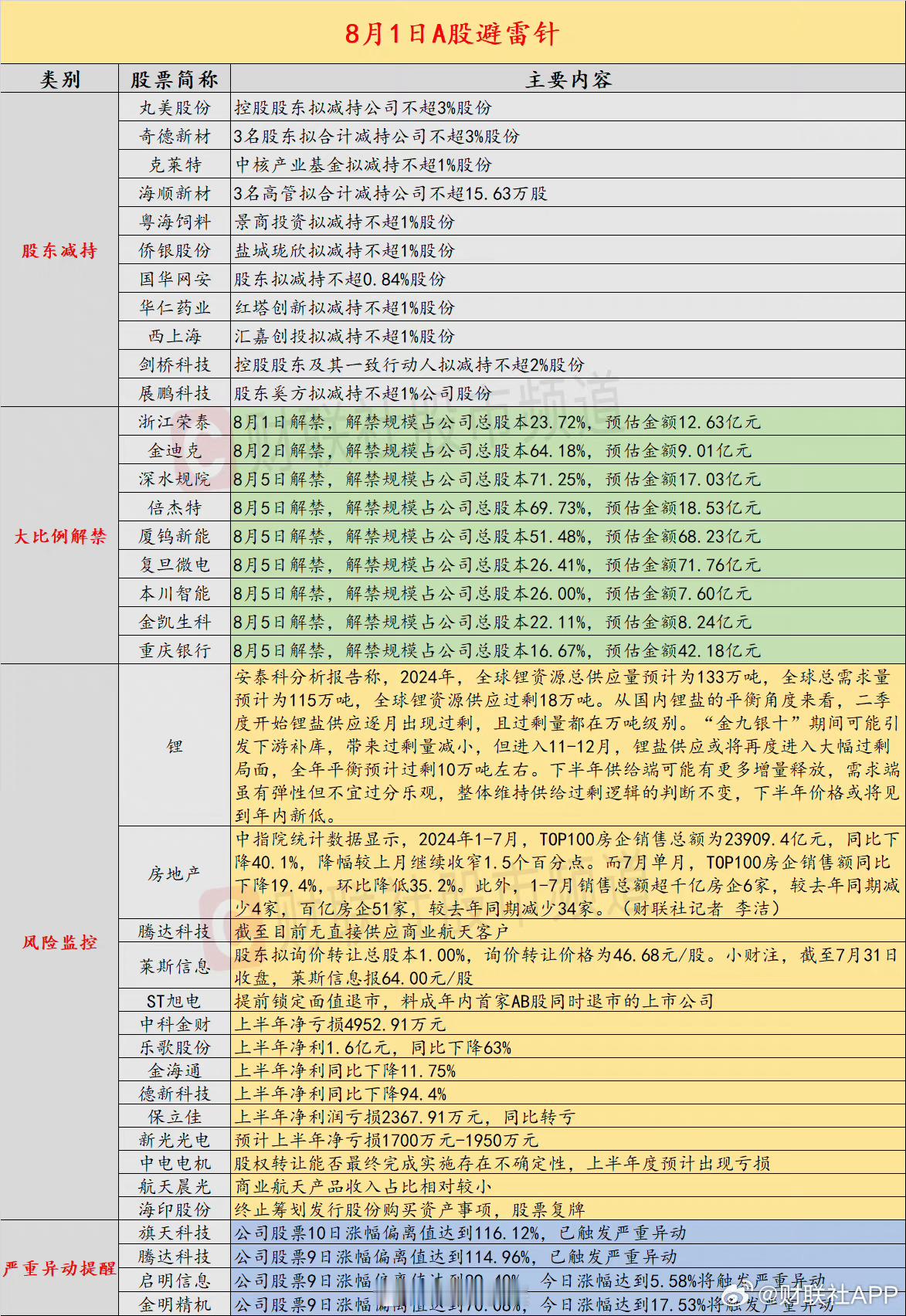Select stock name '本川智能'
906x1316 pixels.
[175, 594]
